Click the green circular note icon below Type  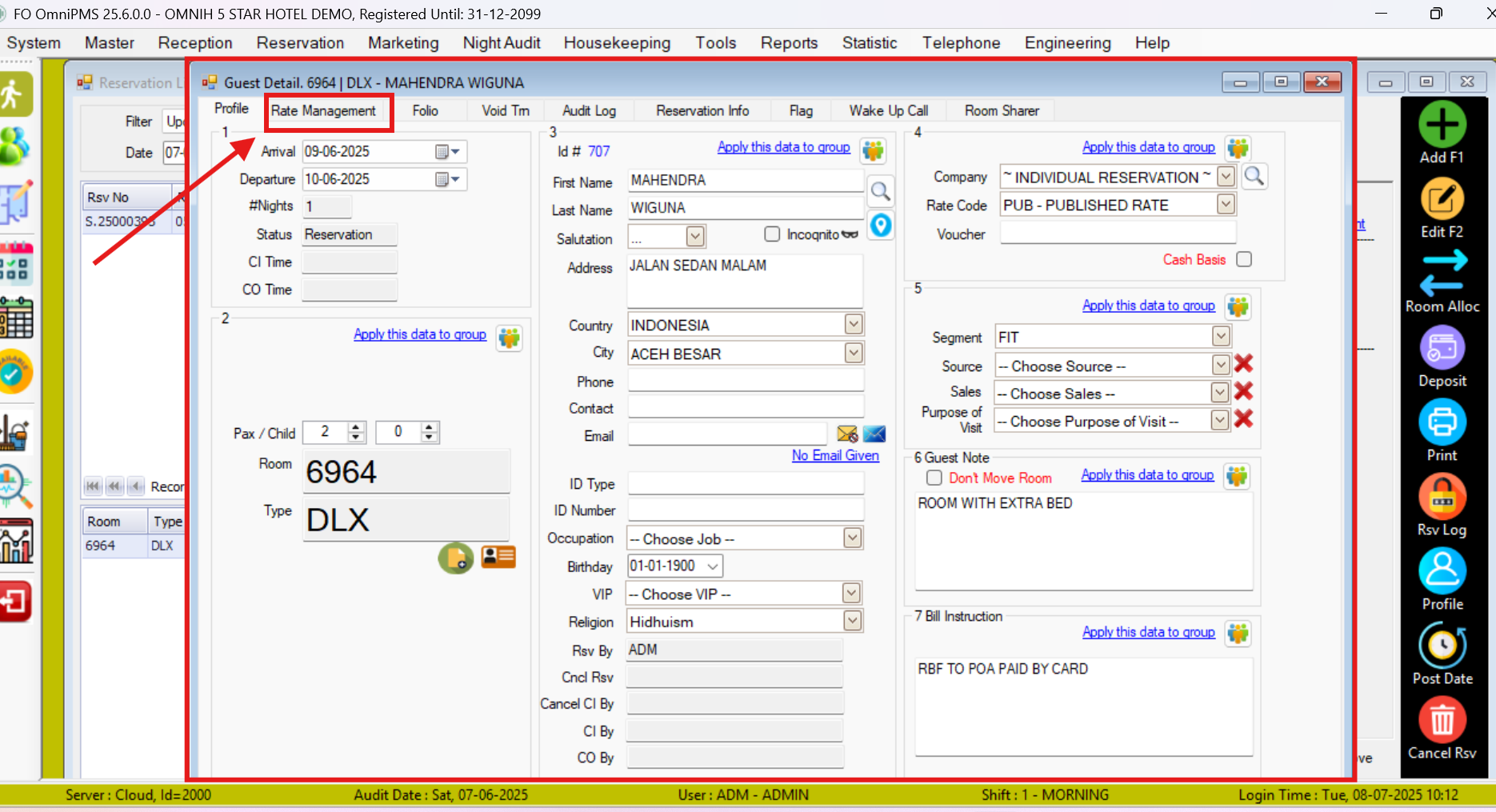click(456, 558)
